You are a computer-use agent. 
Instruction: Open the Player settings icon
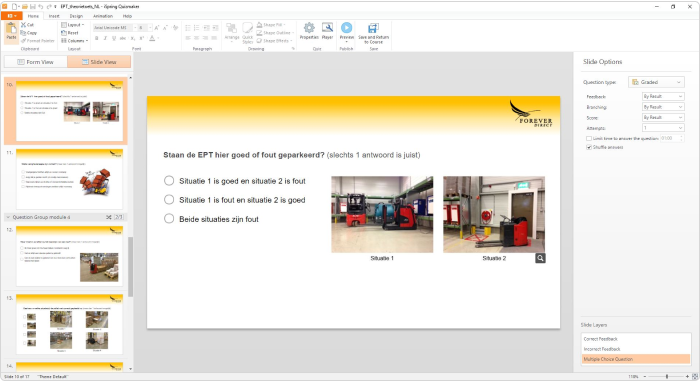(327, 28)
